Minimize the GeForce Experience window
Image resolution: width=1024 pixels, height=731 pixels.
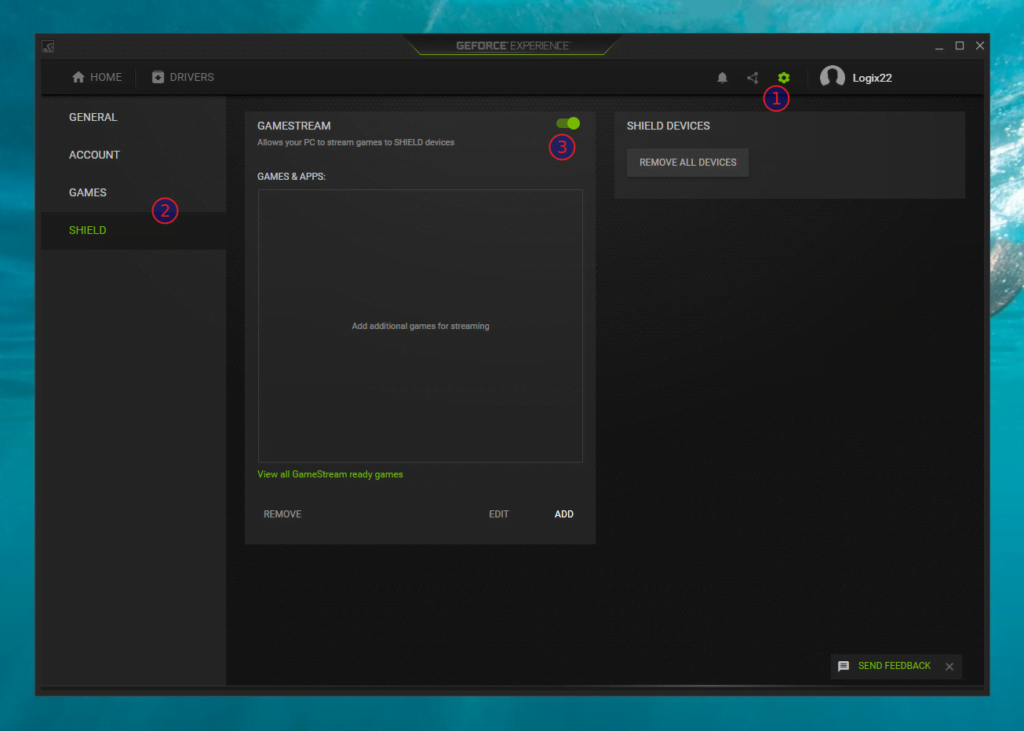938,46
